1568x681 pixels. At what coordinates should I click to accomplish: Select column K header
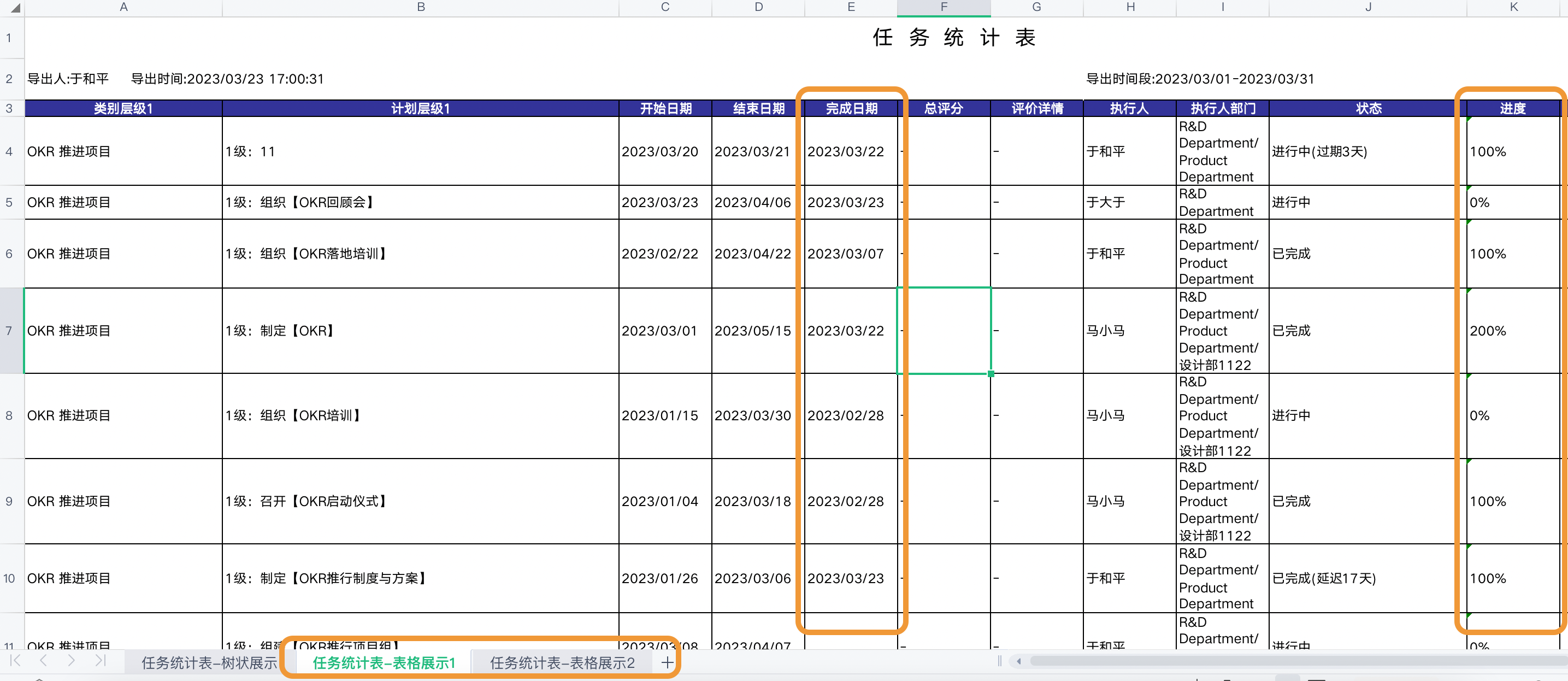[1514, 7]
